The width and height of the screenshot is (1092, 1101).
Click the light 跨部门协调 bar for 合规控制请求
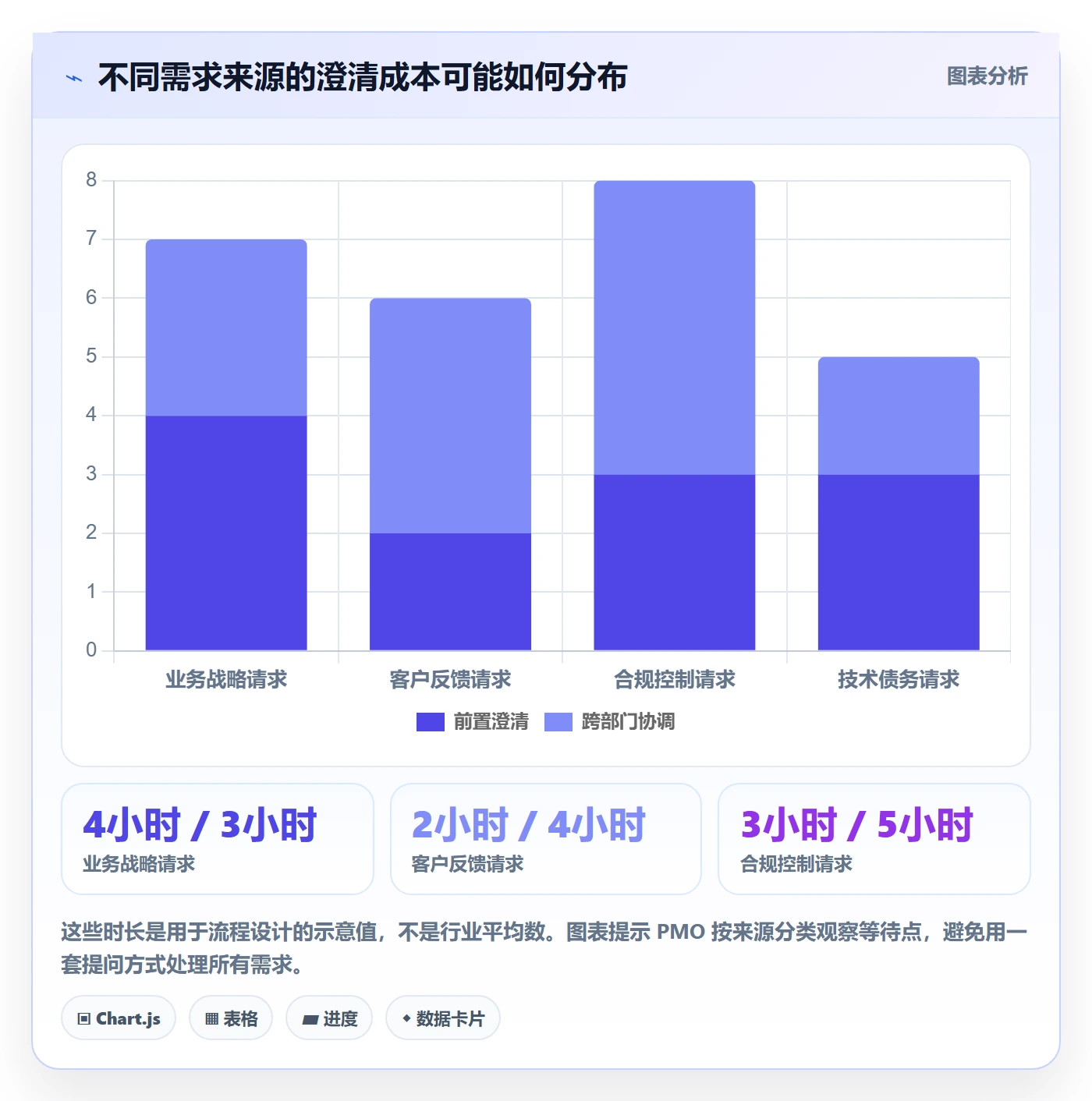coord(675,327)
